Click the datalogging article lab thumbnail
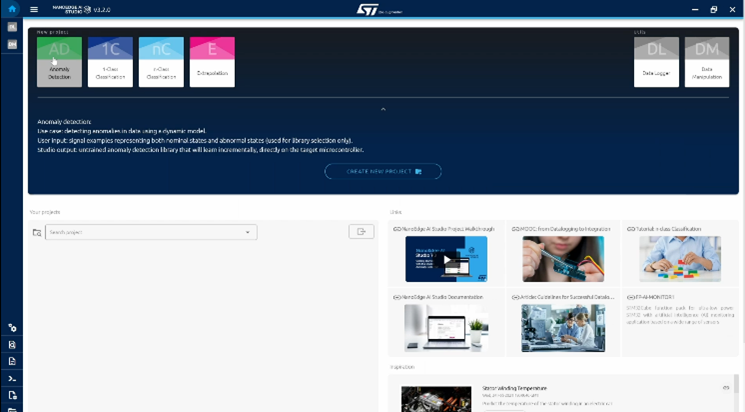 (x=563, y=328)
